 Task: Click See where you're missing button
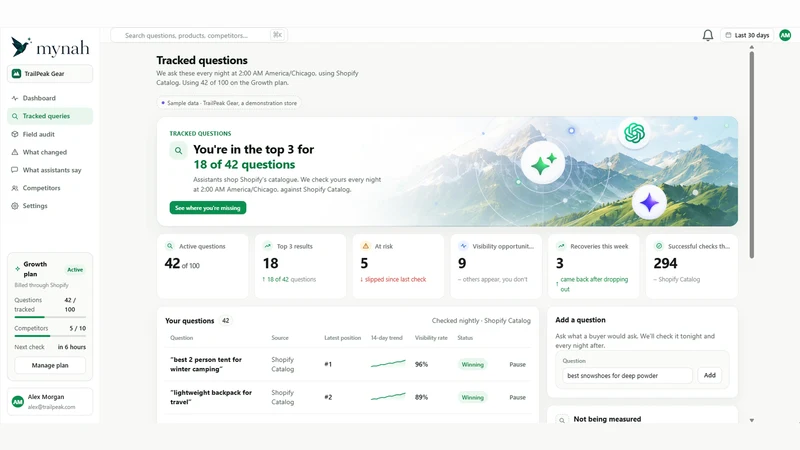[208, 208]
